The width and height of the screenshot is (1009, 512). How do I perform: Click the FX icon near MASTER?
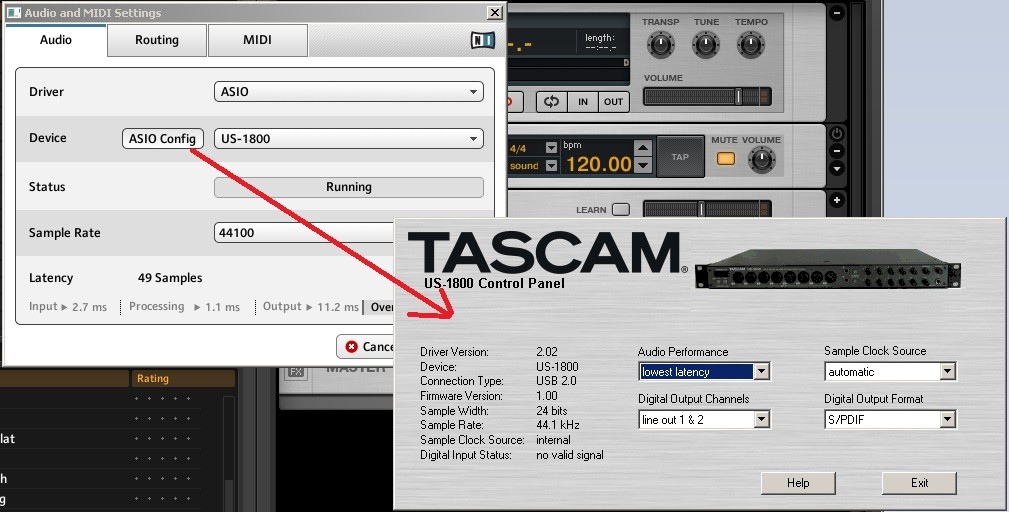coord(295,372)
